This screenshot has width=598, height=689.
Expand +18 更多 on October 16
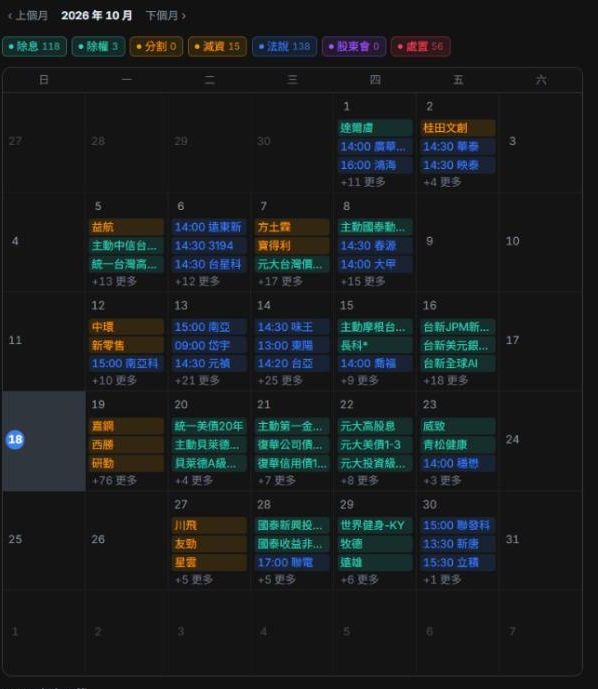(446, 381)
